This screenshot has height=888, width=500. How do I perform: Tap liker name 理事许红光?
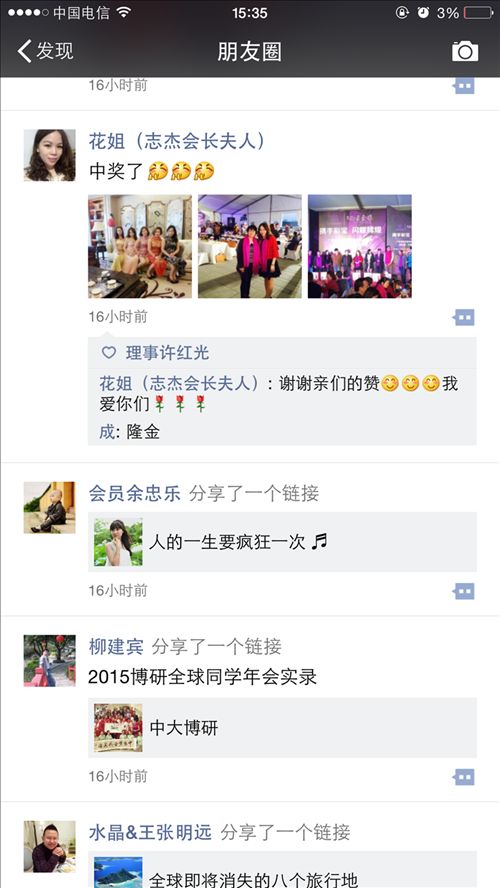coord(167,353)
